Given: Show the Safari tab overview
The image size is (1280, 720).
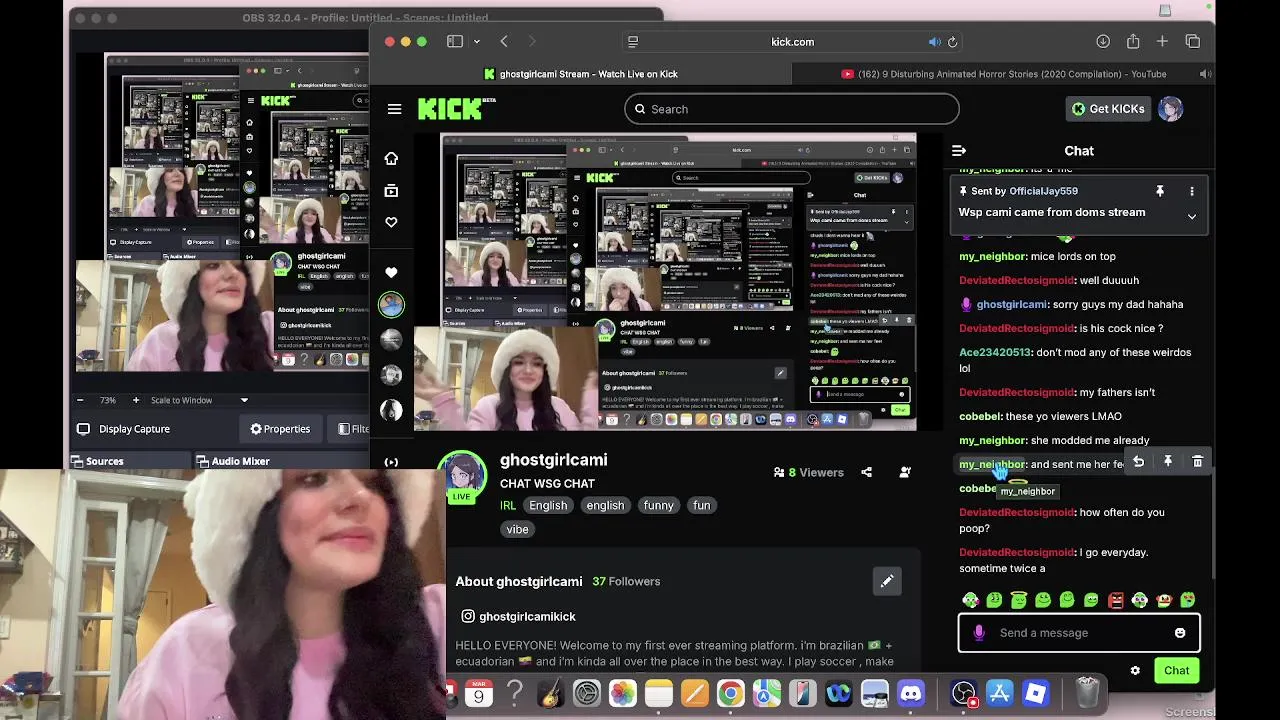Looking at the screenshot, I should [x=1193, y=42].
